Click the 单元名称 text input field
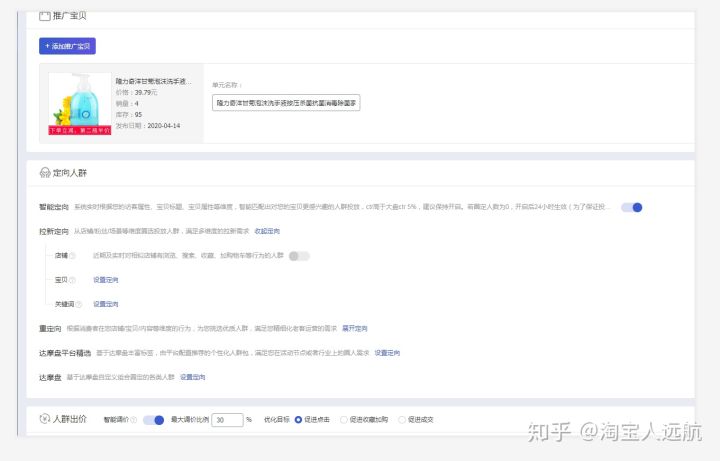 [286, 102]
